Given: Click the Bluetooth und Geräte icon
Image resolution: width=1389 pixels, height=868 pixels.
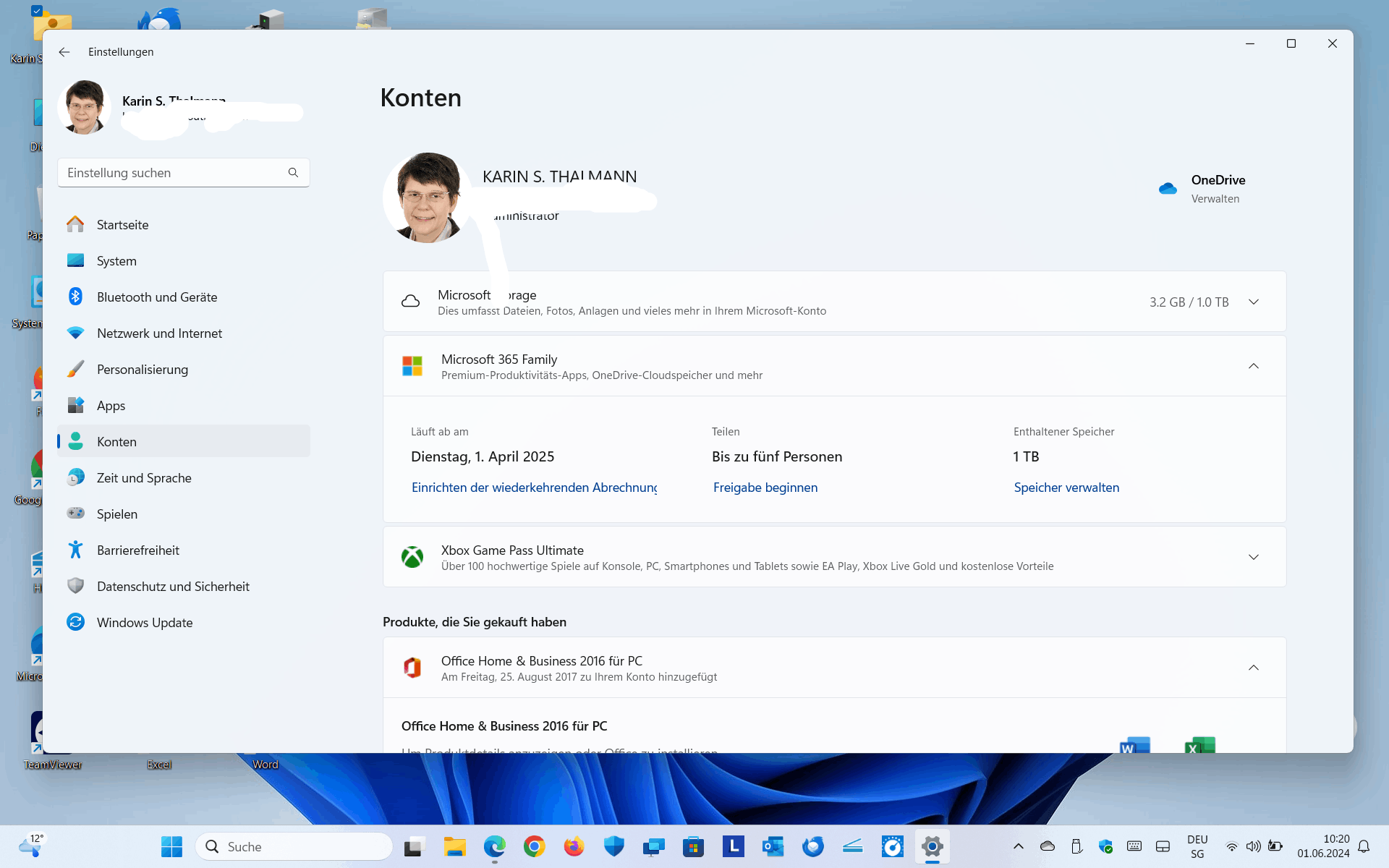Looking at the screenshot, I should pos(75,297).
